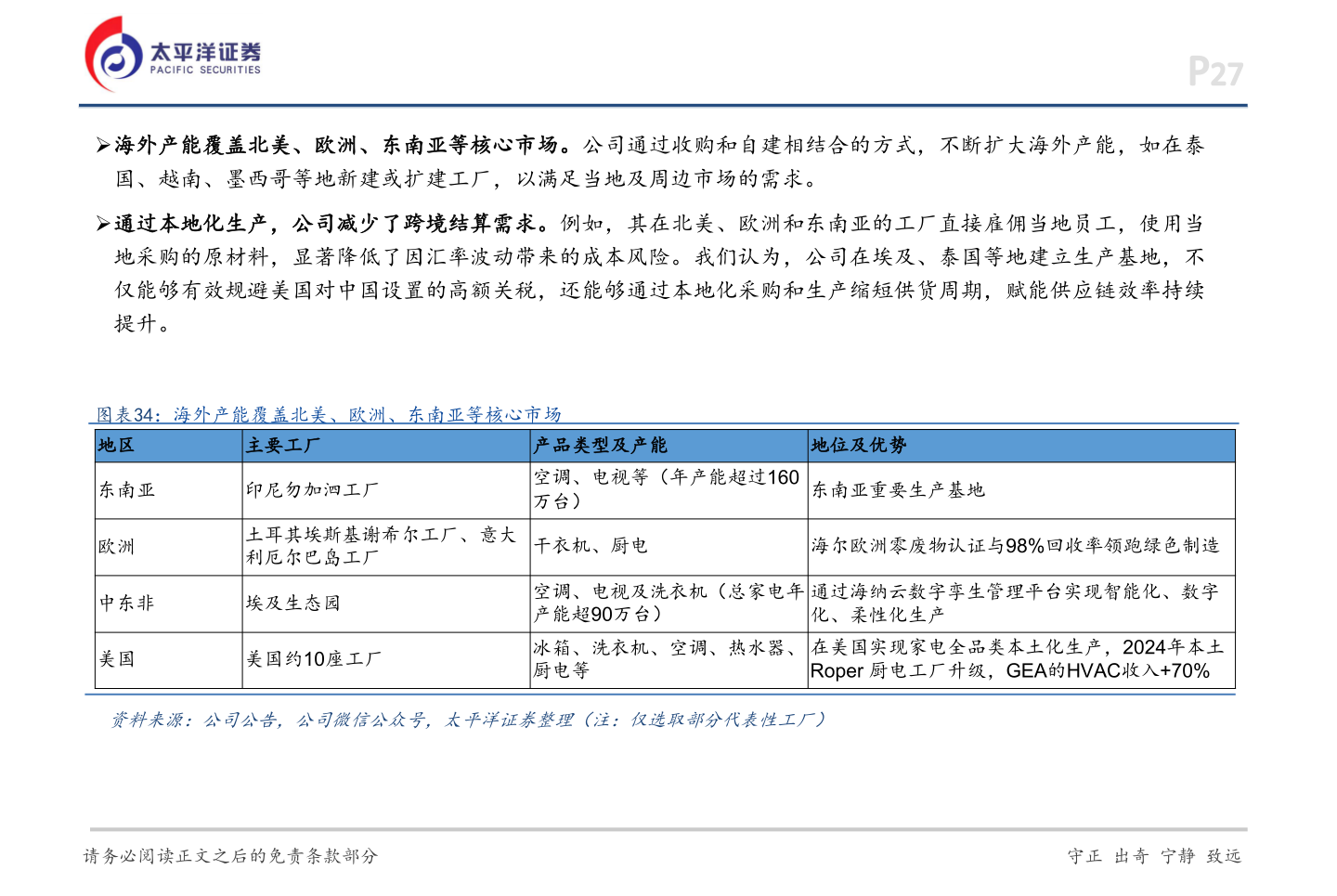1337x896 pixels.
Task: Click the arrow bullet before 通过本地化生产
Action: point(103,224)
